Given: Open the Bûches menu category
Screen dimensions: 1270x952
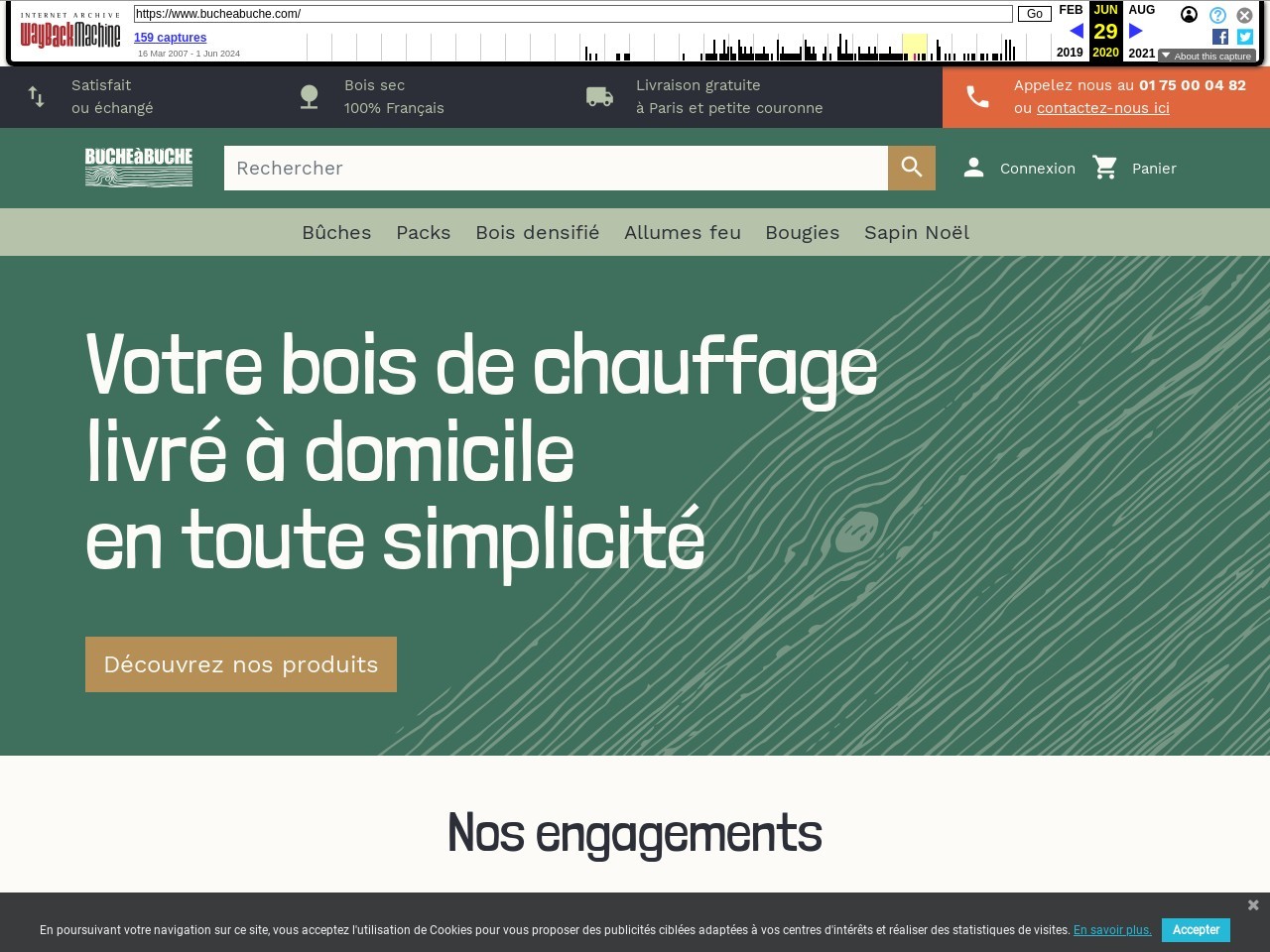Looking at the screenshot, I should [x=336, y=232].
